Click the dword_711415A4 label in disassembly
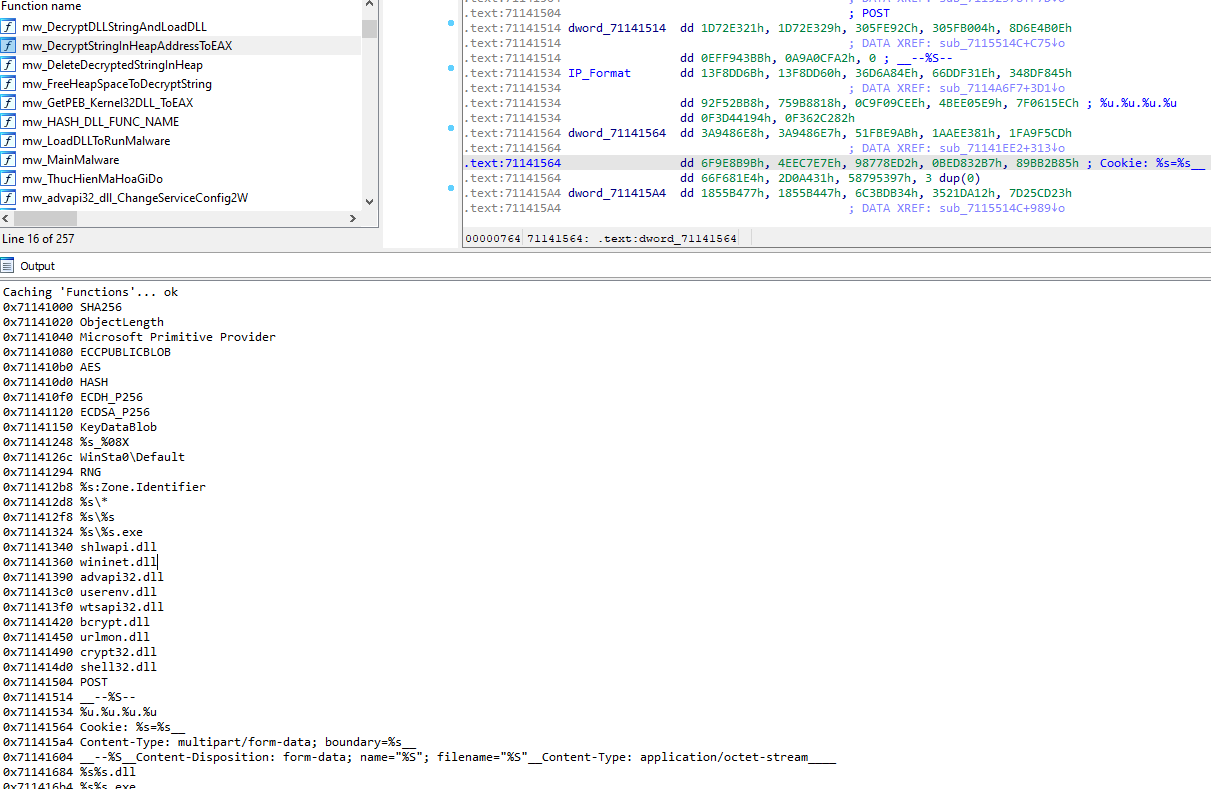Viewport: 1211px width, 789px height. pyautogui.click(x=616, y=193)
